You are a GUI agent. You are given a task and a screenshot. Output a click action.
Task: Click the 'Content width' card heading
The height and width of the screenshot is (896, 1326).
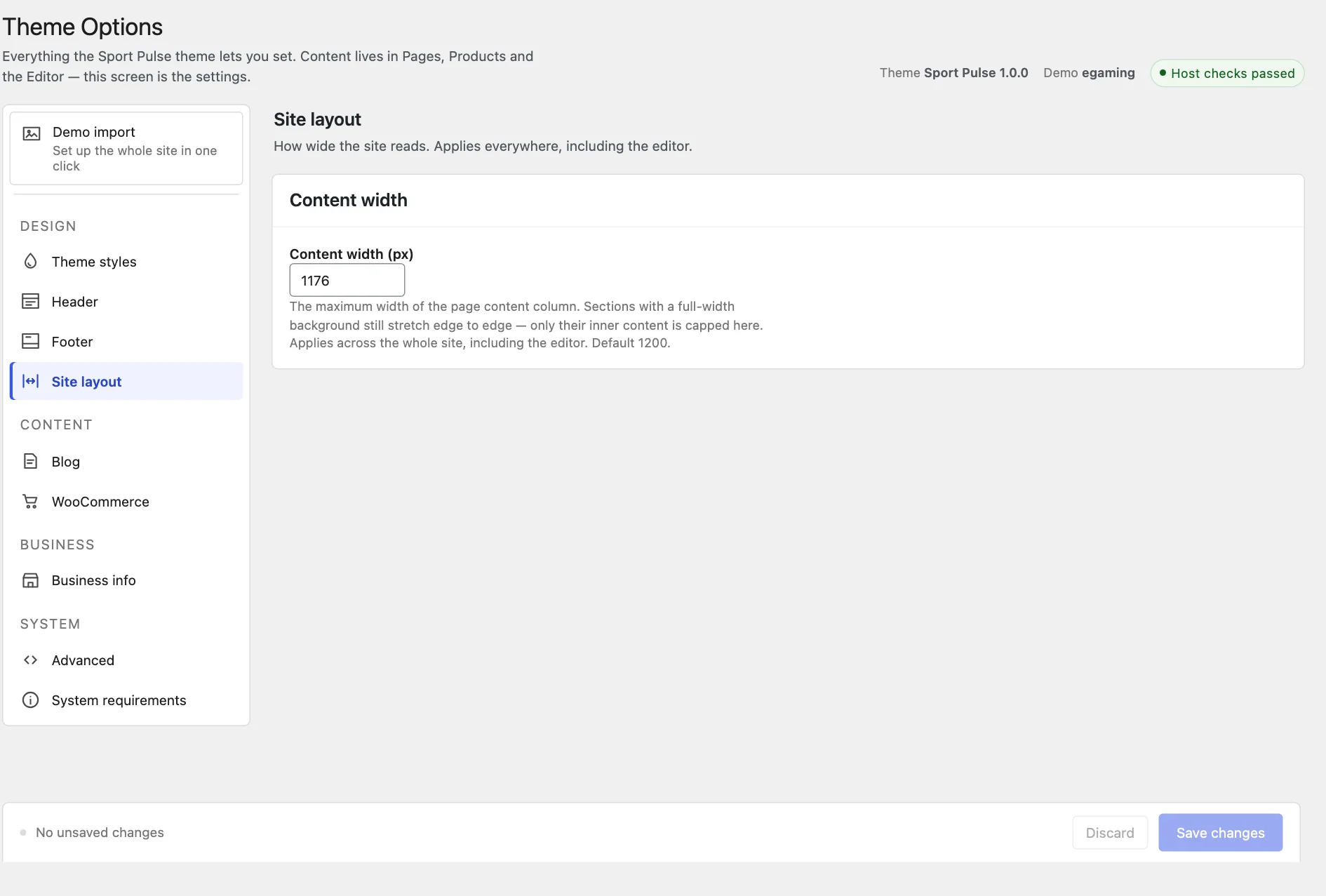(x=349, y=201)
